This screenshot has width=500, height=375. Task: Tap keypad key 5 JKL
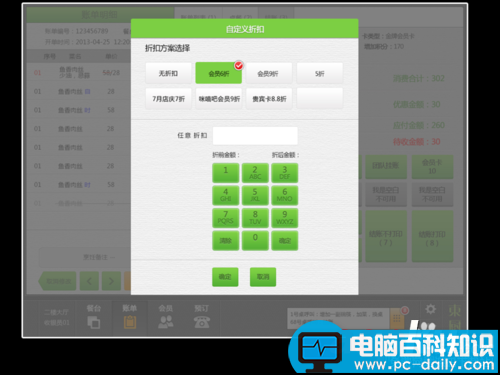255,195
